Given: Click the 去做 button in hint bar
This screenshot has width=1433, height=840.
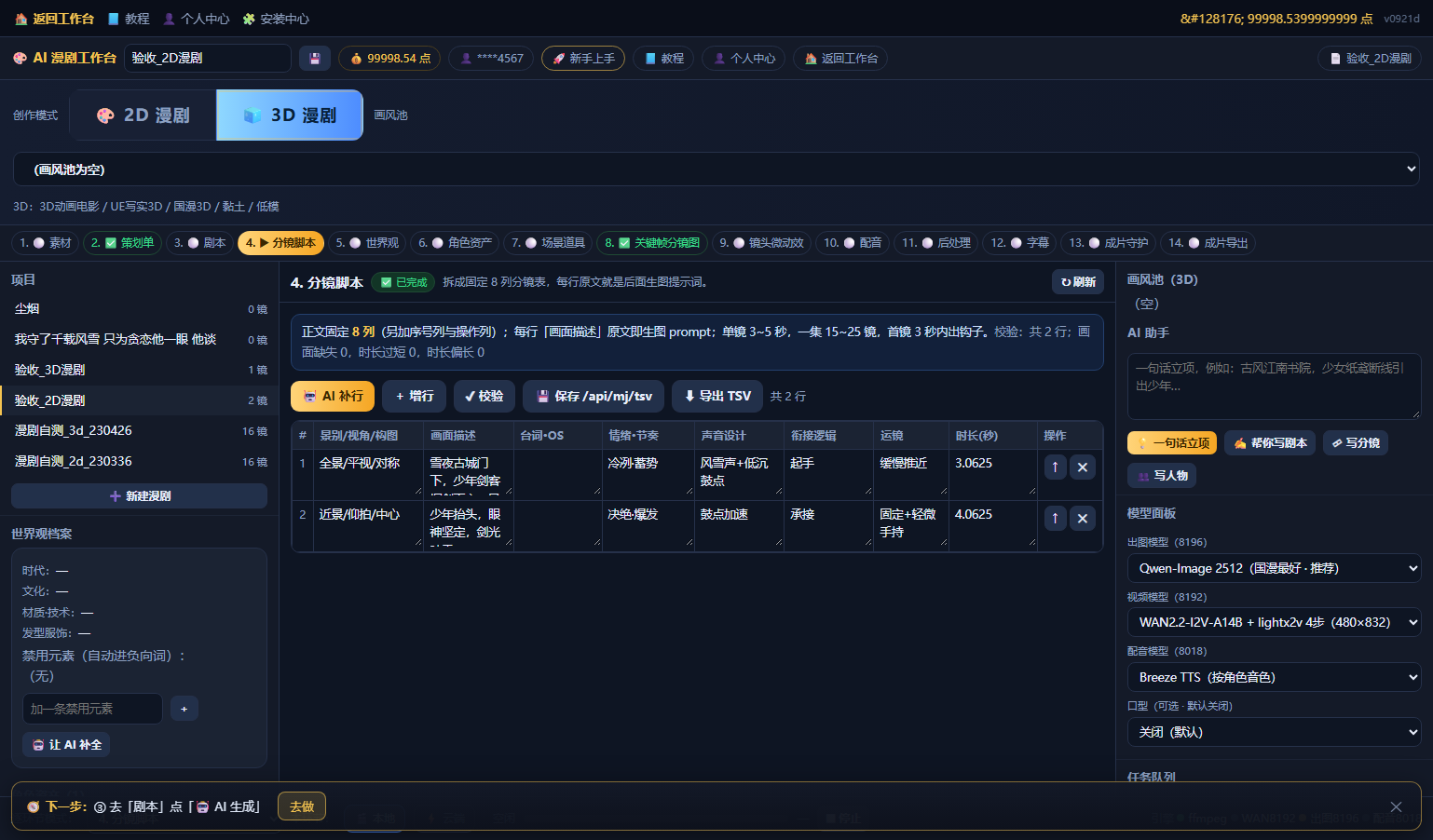Looking at the screenshot, I should click(x=302, y=806).
